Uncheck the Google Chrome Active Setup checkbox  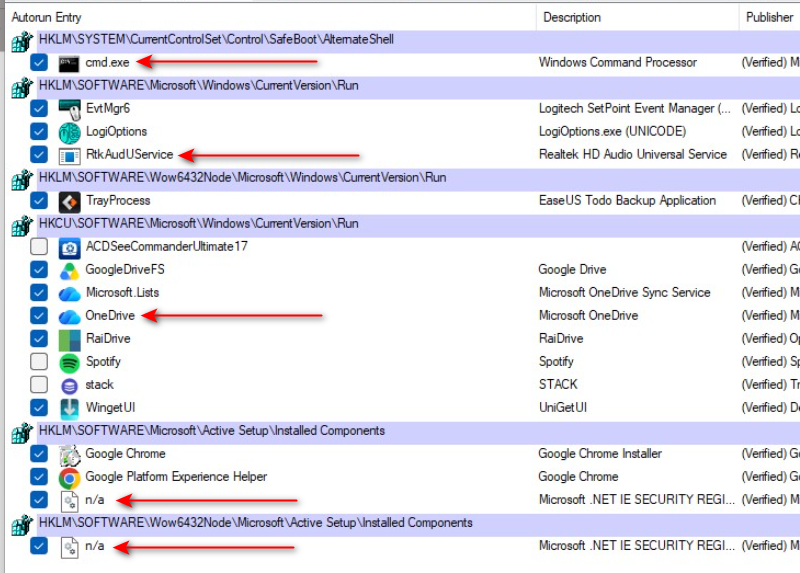pyautogui.click(x=39, y=454)
